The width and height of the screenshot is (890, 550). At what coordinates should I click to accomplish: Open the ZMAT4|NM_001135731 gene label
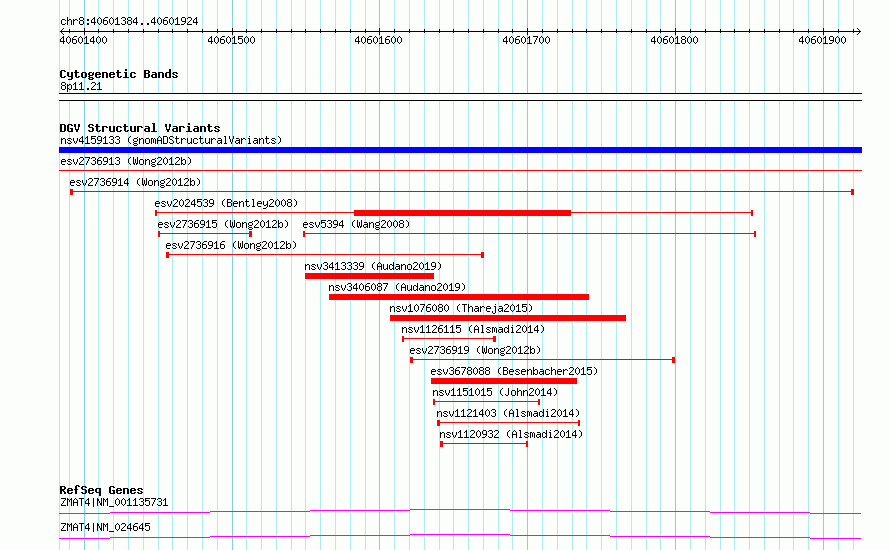[x=114, y=502]
